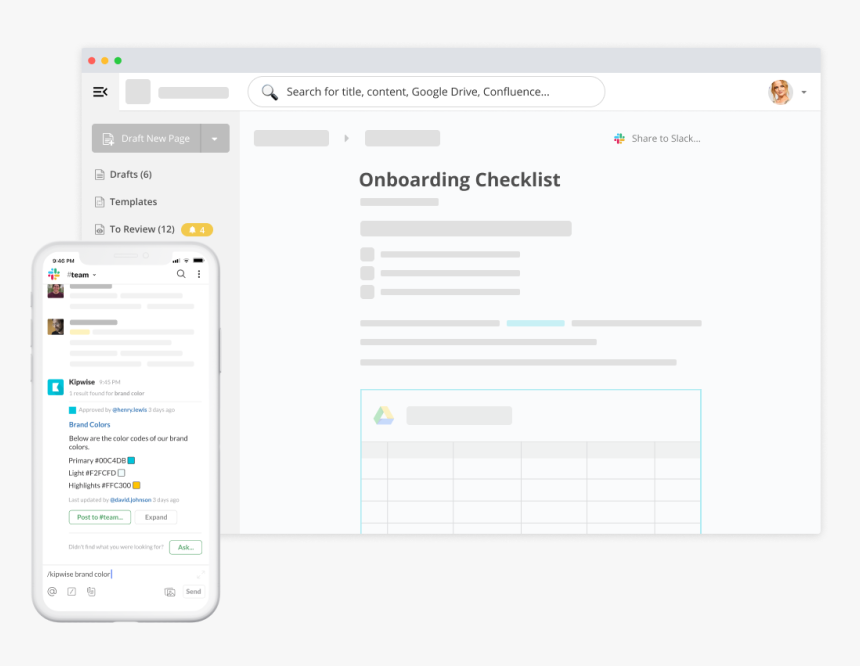The height and width of the screenshot is (666, 860).
Task: Open the dropdown arrow beside Draft New Page
Action: (x=215, y=139)
